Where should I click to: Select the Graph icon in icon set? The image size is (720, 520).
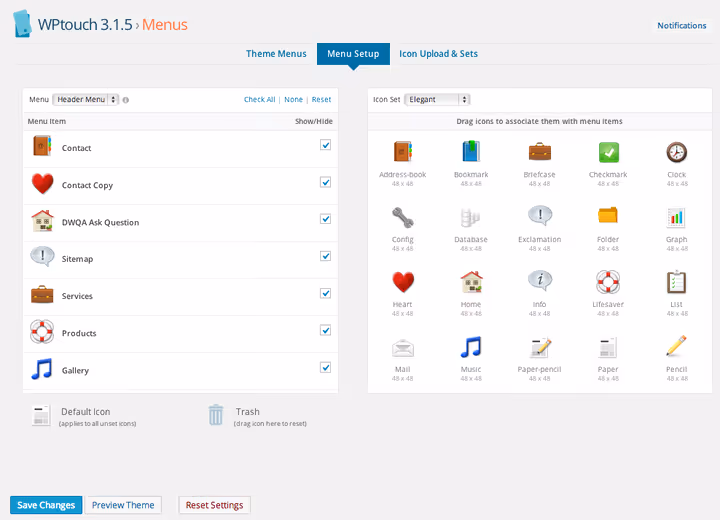(676, 217)
